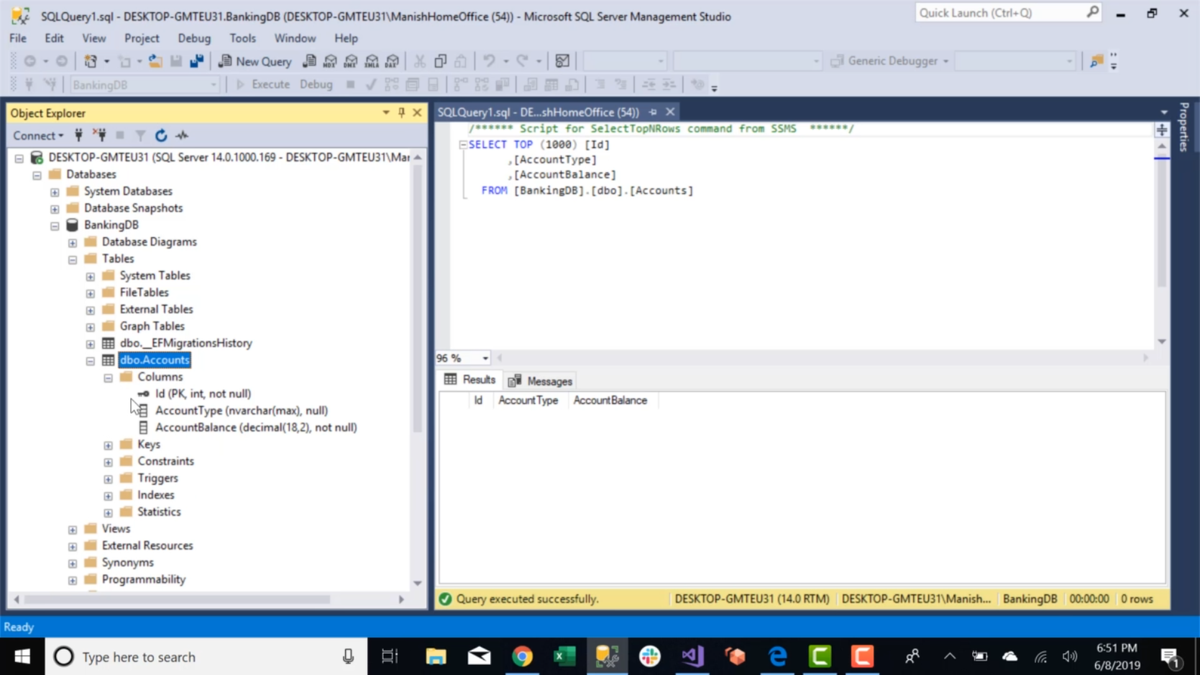Toggle auto-hide pin on Object Explorer panel

(x=402, y=113)
